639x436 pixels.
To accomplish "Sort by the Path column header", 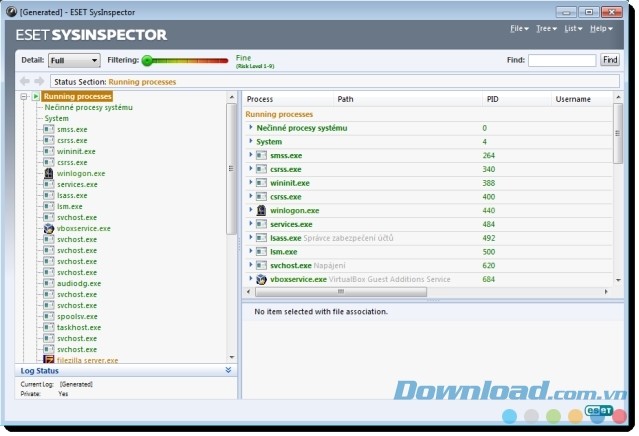I will [x=408, y=99].
